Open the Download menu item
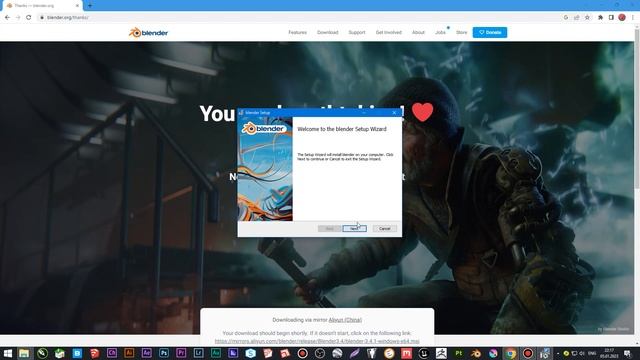The width and height of the screenshot is (640, 360). coord(328,32)
